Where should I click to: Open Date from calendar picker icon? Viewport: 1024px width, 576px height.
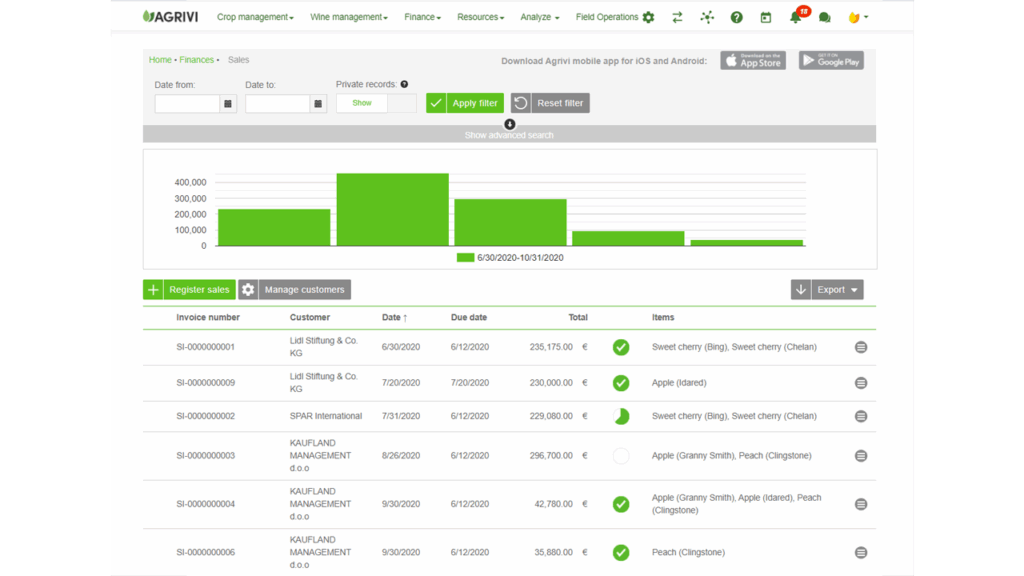[x=228, y=103]
